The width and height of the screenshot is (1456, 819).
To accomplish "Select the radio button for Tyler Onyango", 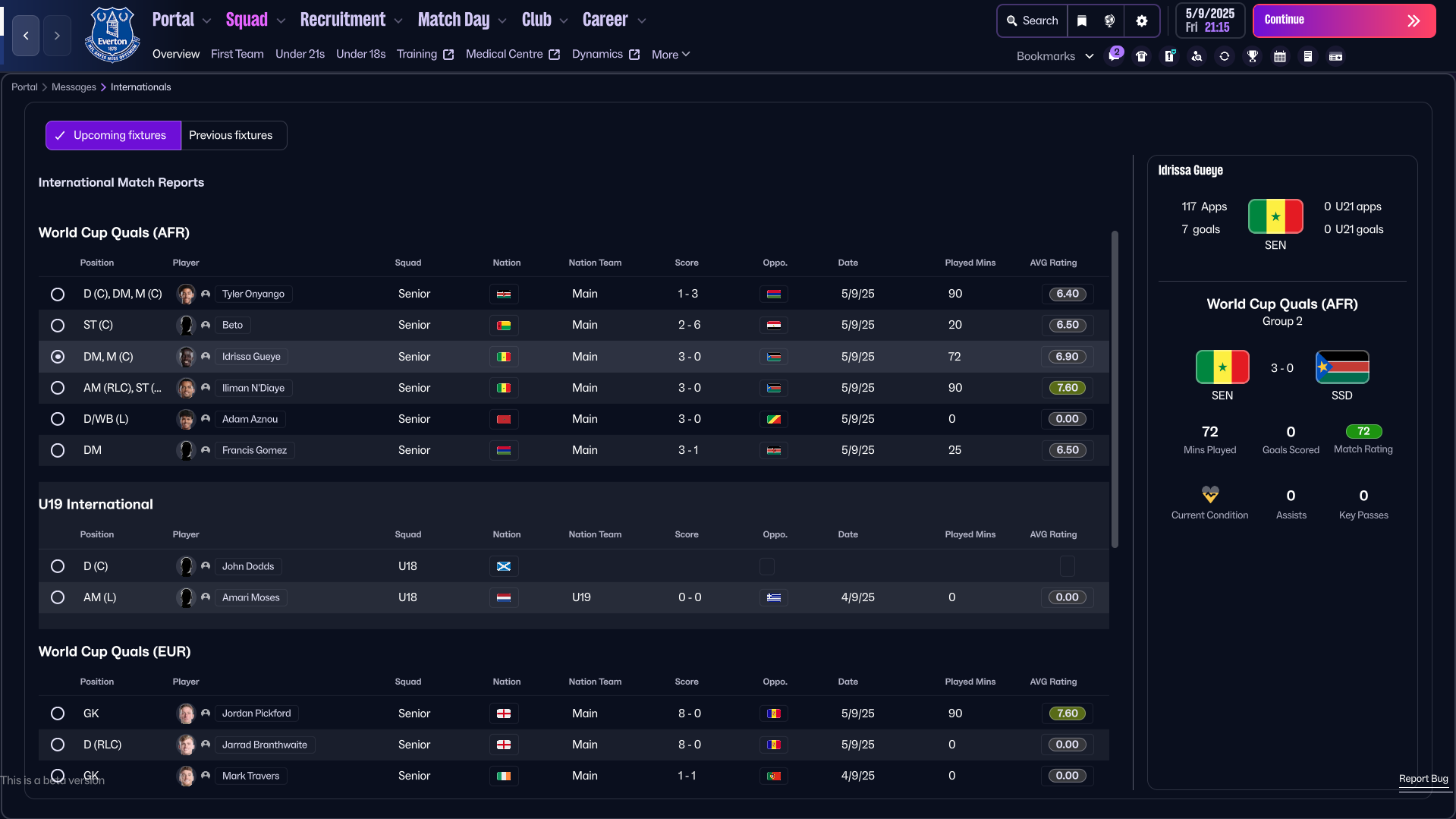I will coord(58,294).
